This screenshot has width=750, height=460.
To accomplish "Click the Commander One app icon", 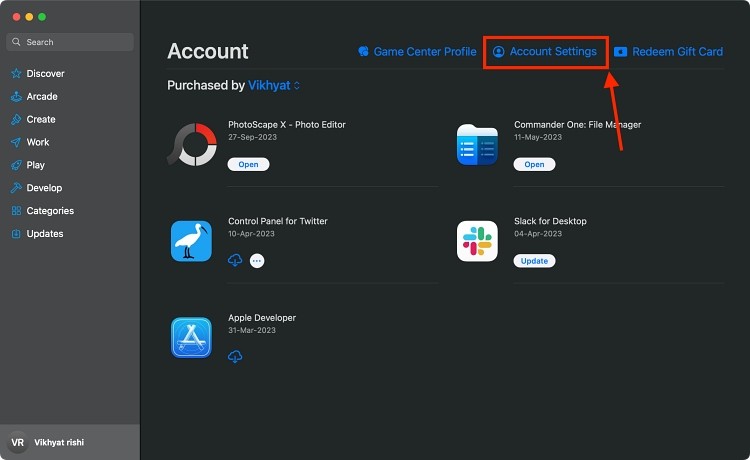I will click(477, 144).
